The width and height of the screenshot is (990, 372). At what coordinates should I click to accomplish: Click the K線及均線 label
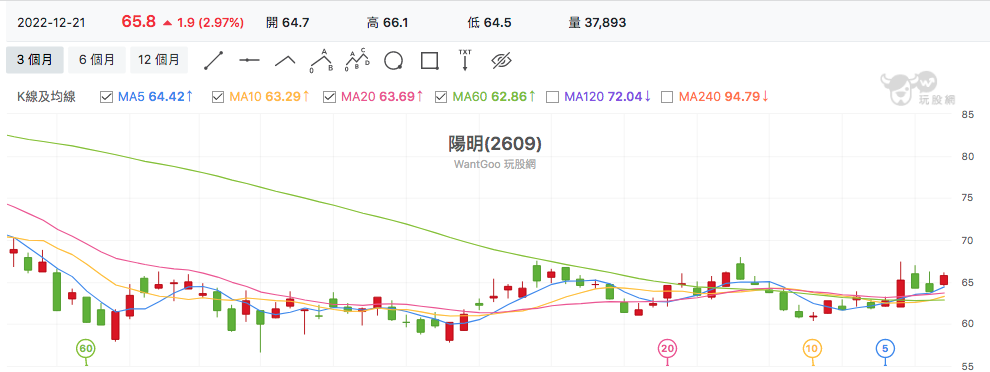click(46, 97)
